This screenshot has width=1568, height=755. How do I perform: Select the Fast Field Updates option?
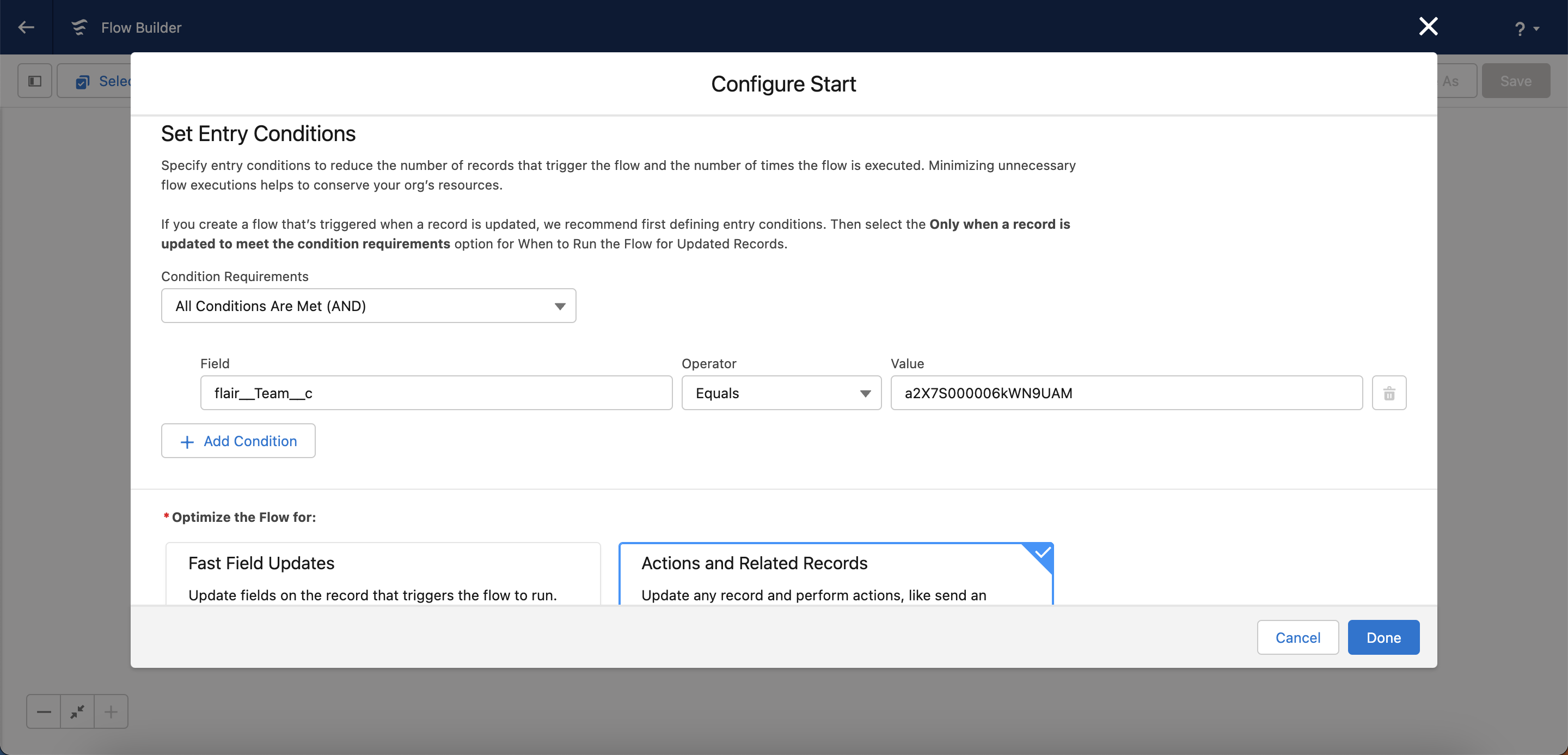tap(383, 574)
